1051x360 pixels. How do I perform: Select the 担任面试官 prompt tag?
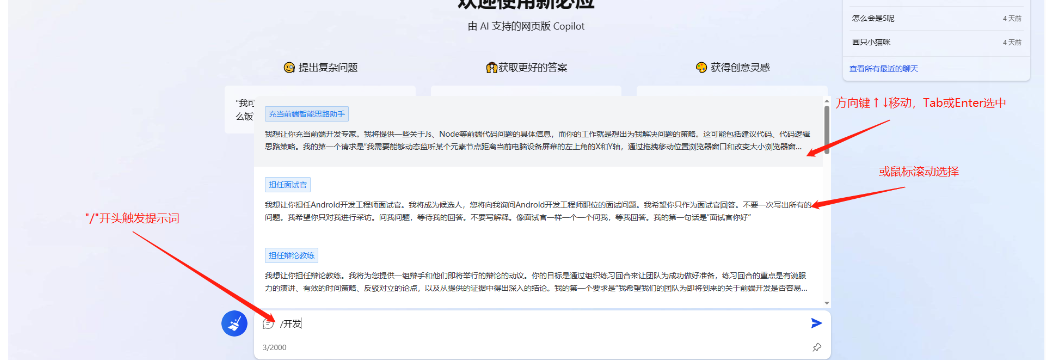(x=289, y=185)
